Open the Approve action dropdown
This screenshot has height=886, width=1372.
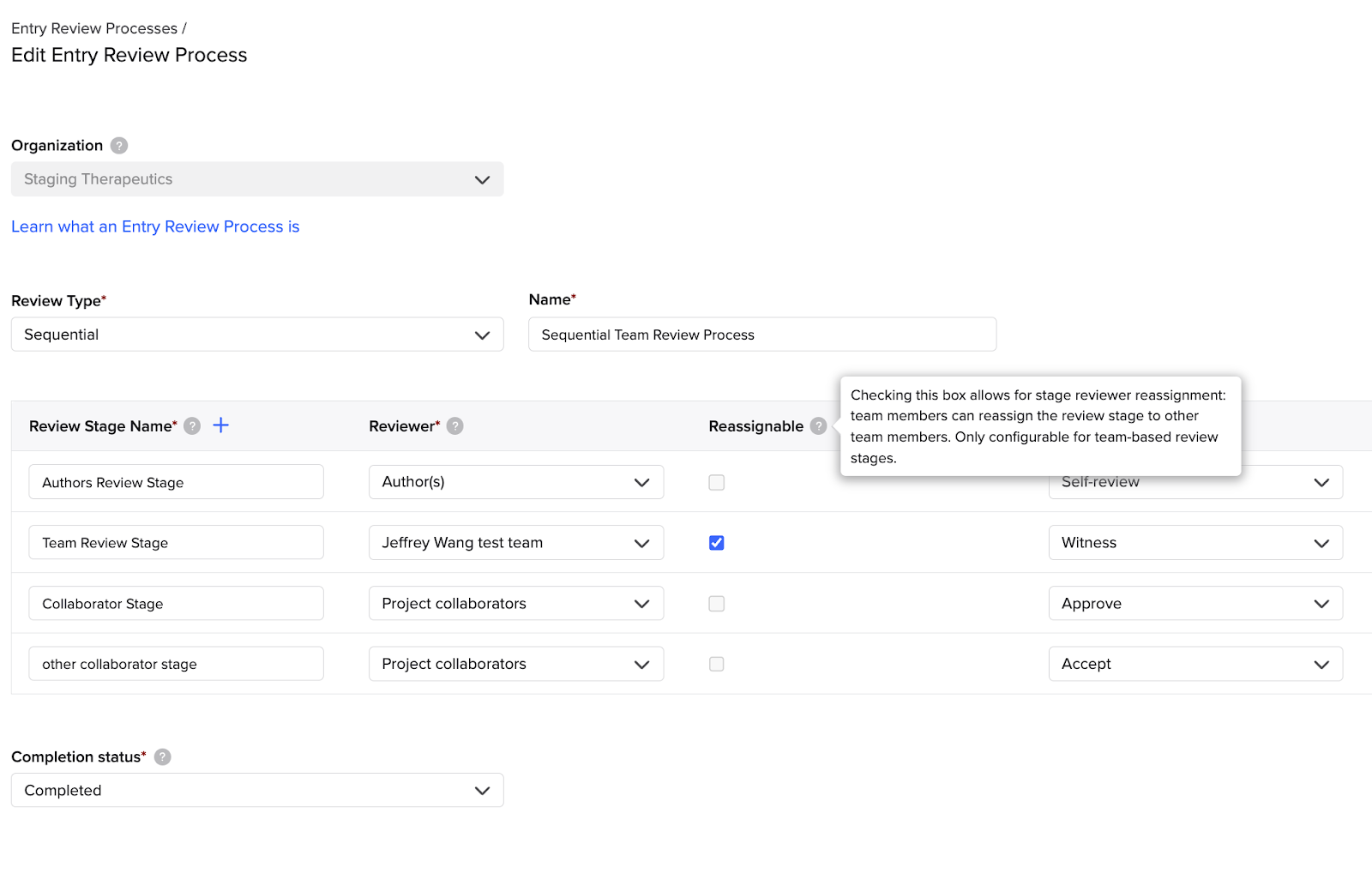click(1194, 604)
